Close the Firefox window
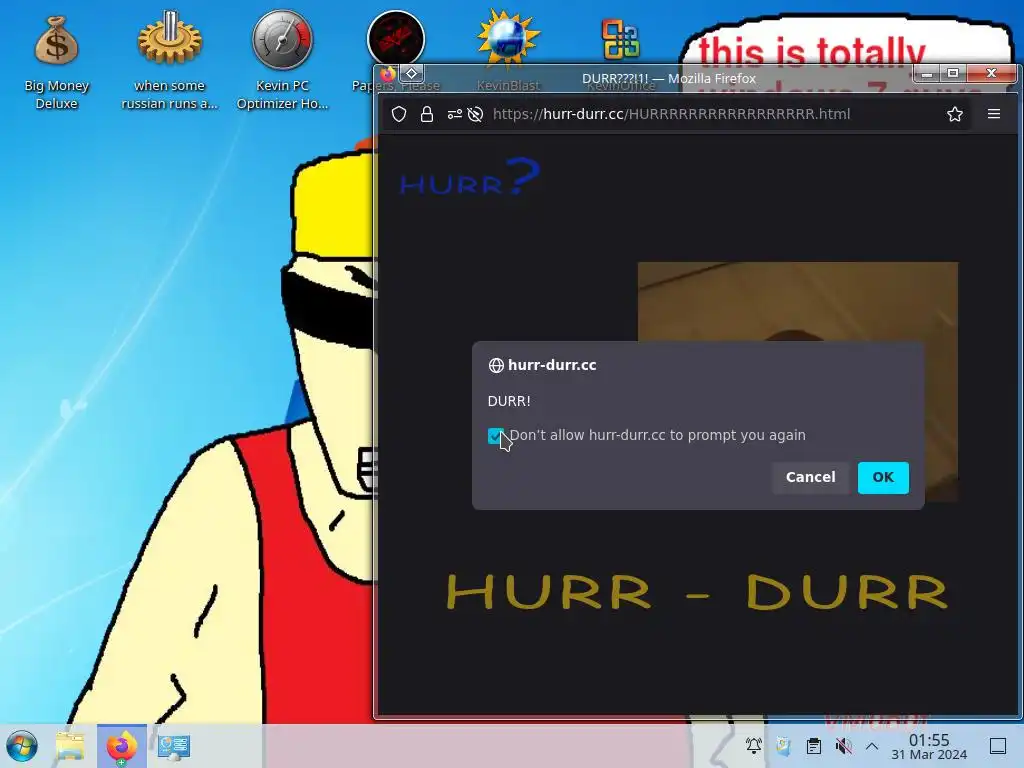Screen dimensions: 1024x768 991,73
